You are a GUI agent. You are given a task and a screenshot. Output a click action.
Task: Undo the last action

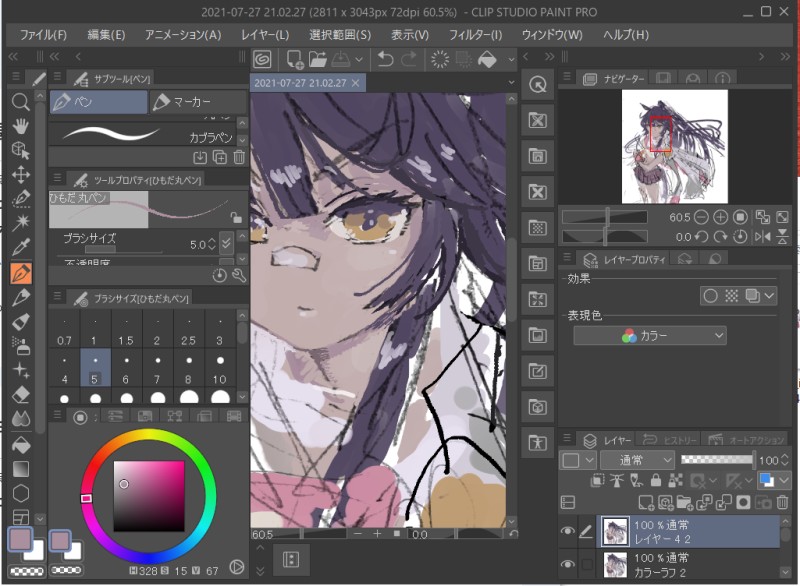click(x=385, y=59)
